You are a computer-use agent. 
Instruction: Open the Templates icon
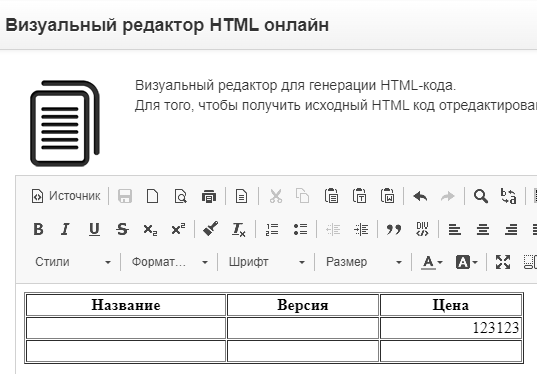pyautogui.click(x=241, y=196)
